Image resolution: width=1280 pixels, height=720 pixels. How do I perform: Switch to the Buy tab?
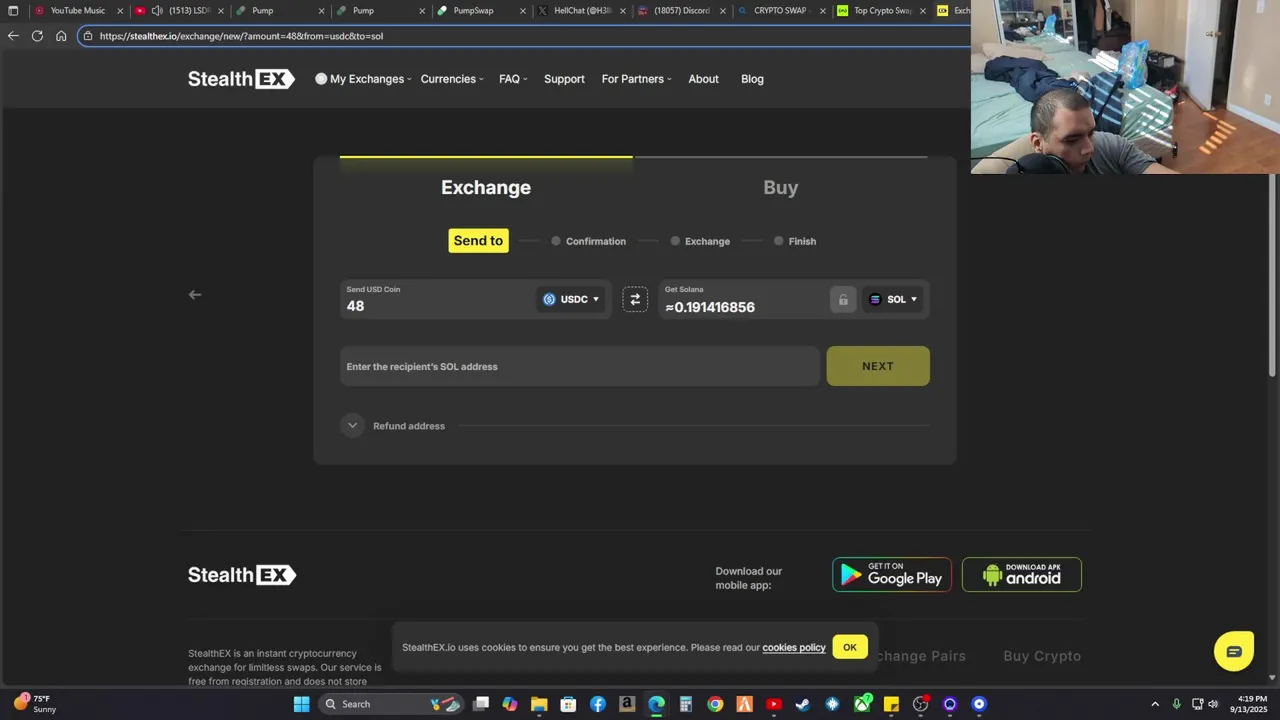click(781, 188)
